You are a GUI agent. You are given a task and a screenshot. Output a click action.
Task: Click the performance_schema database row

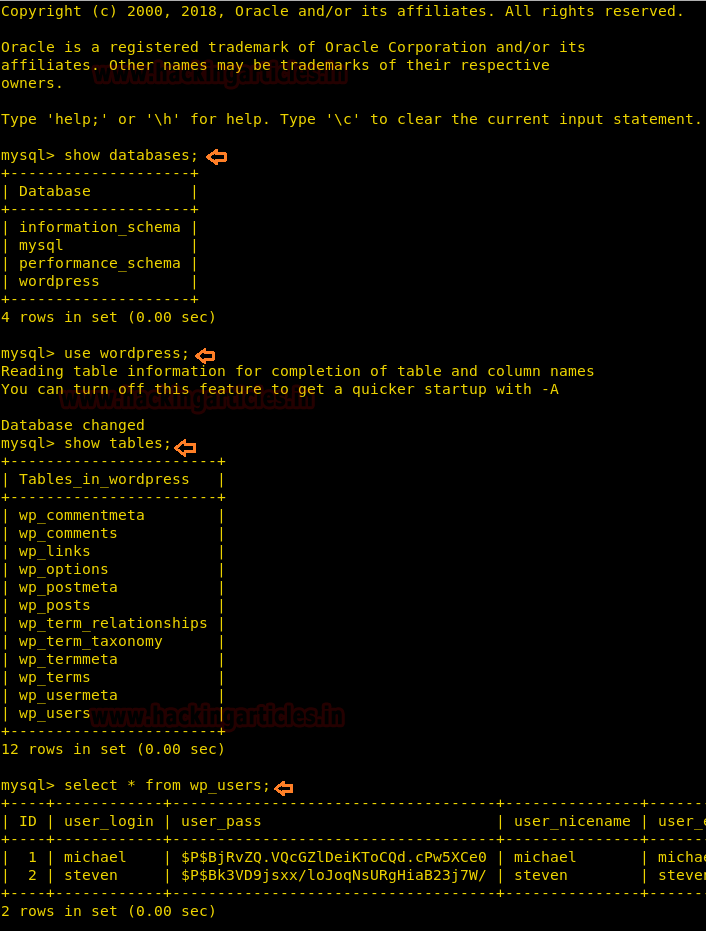click(x=99, y=264)
